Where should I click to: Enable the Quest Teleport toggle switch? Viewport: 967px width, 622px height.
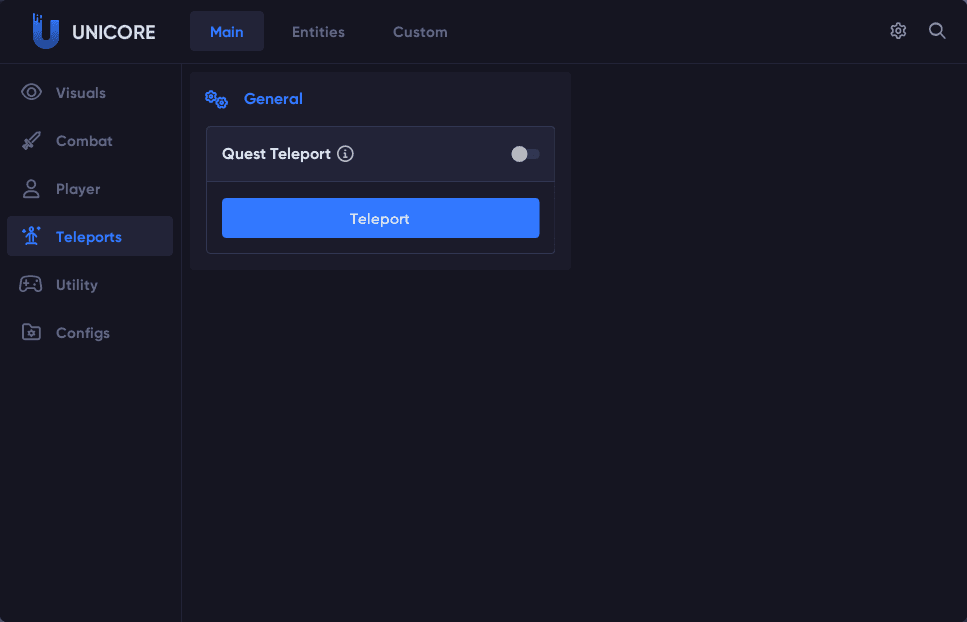point(525,154)
